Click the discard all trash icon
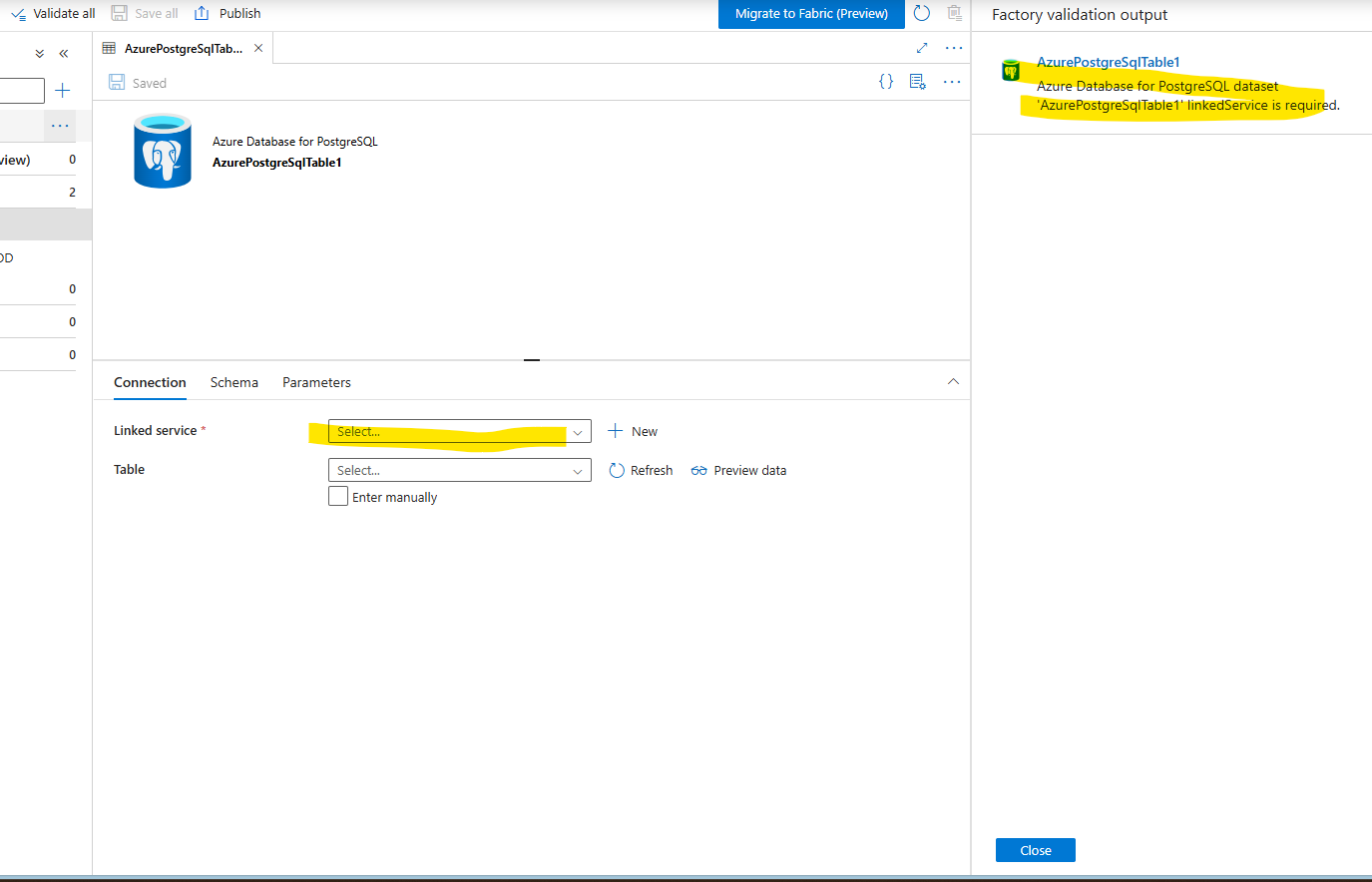1372x882 pixels. tap(955, 13)
